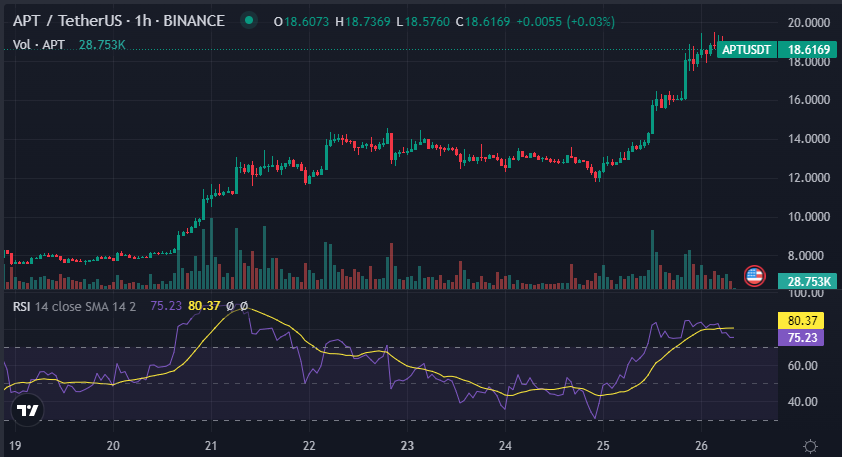Click the open price value O18.6073
The width and height of the screenshot is (843, 457).
(301, 22)
